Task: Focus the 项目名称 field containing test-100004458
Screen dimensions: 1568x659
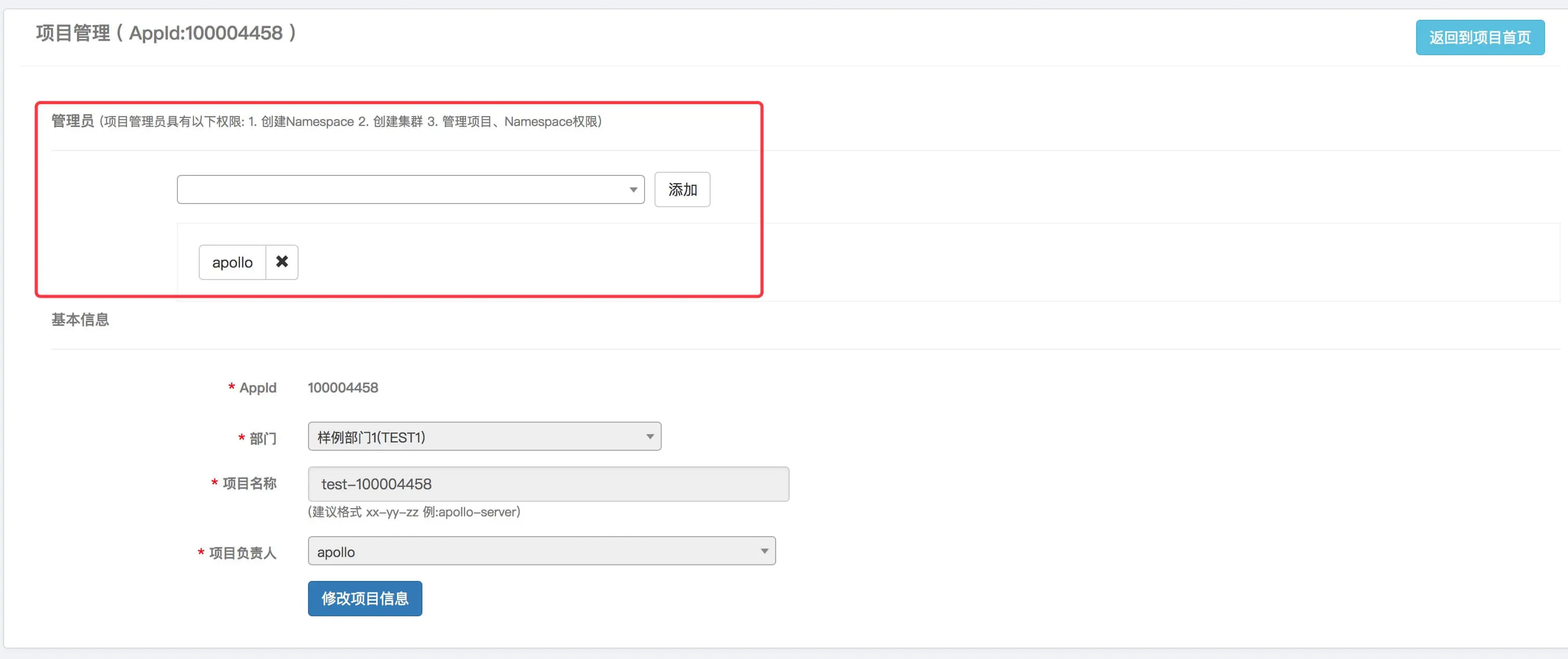Action: pos(548,484)
